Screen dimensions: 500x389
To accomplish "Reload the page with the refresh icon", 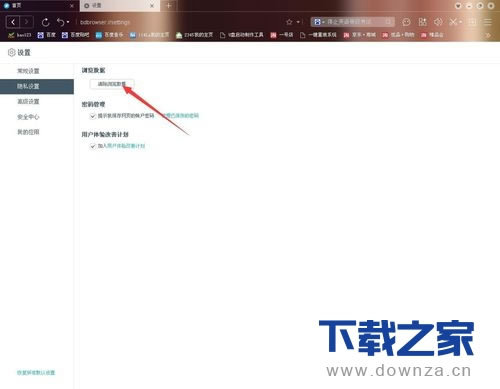I will 46,22.
